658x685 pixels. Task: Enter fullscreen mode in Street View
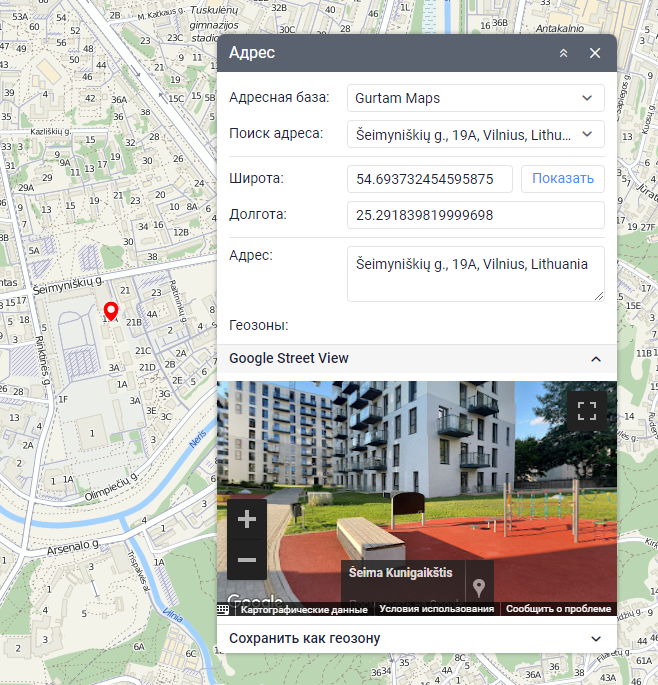(587, 410)
